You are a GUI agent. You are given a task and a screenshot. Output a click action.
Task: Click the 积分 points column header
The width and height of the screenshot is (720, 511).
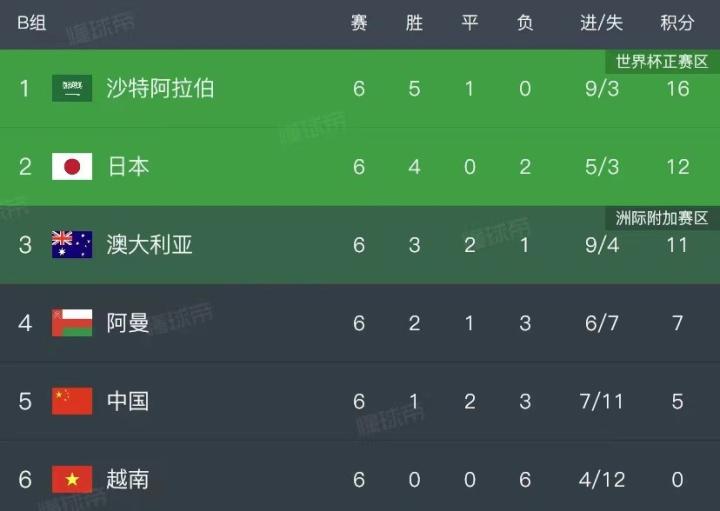(x=677, y=23)
